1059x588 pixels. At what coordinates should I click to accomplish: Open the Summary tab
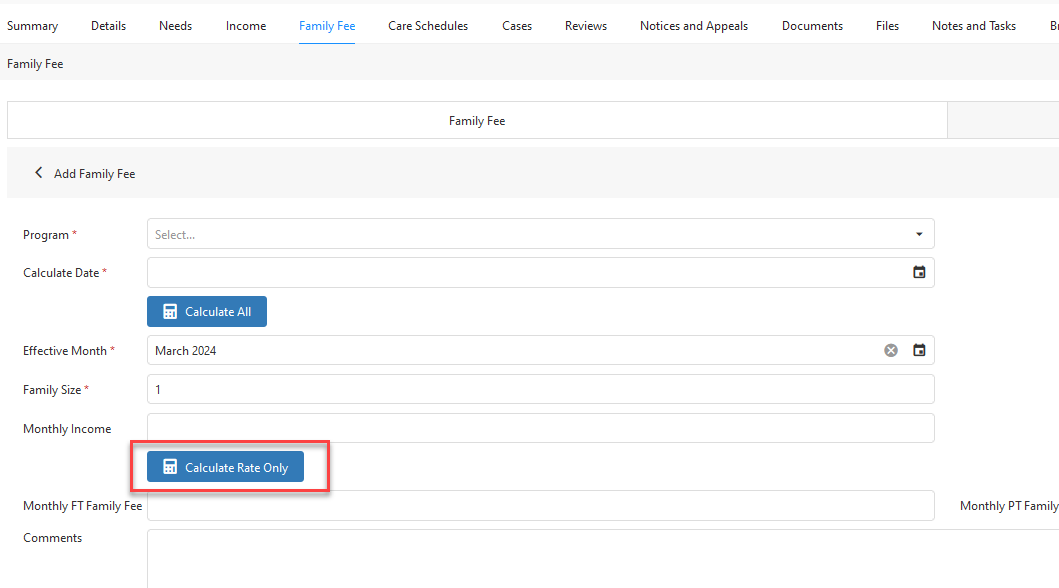[x=32, y=26]
